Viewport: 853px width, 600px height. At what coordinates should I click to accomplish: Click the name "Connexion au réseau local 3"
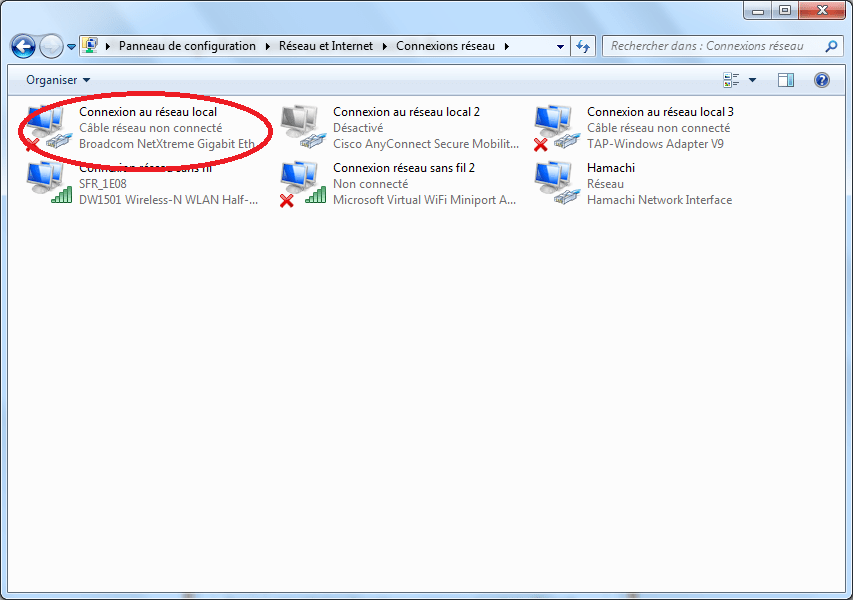(x=660, y=112)
